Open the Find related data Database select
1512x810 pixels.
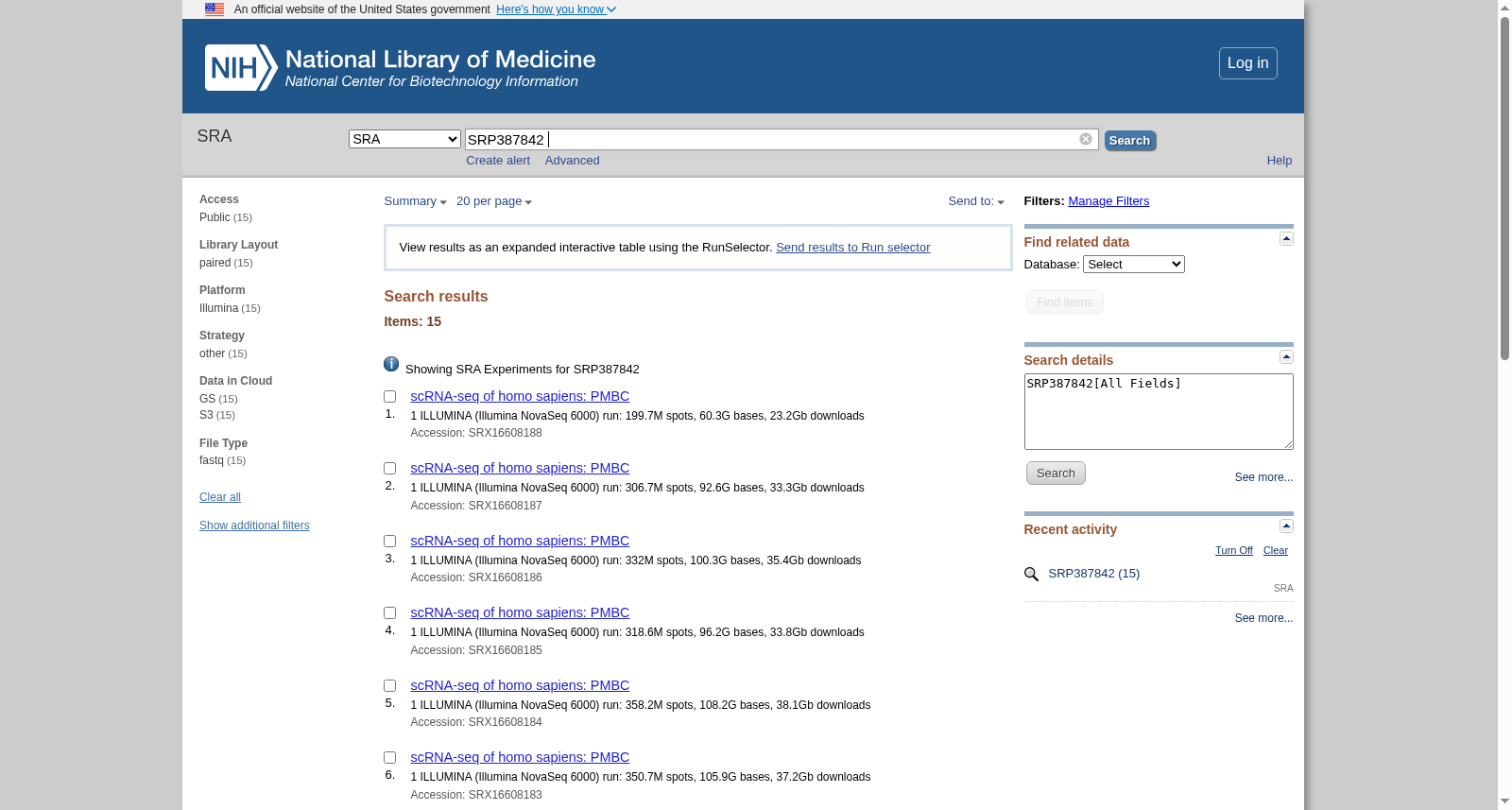1134,265
